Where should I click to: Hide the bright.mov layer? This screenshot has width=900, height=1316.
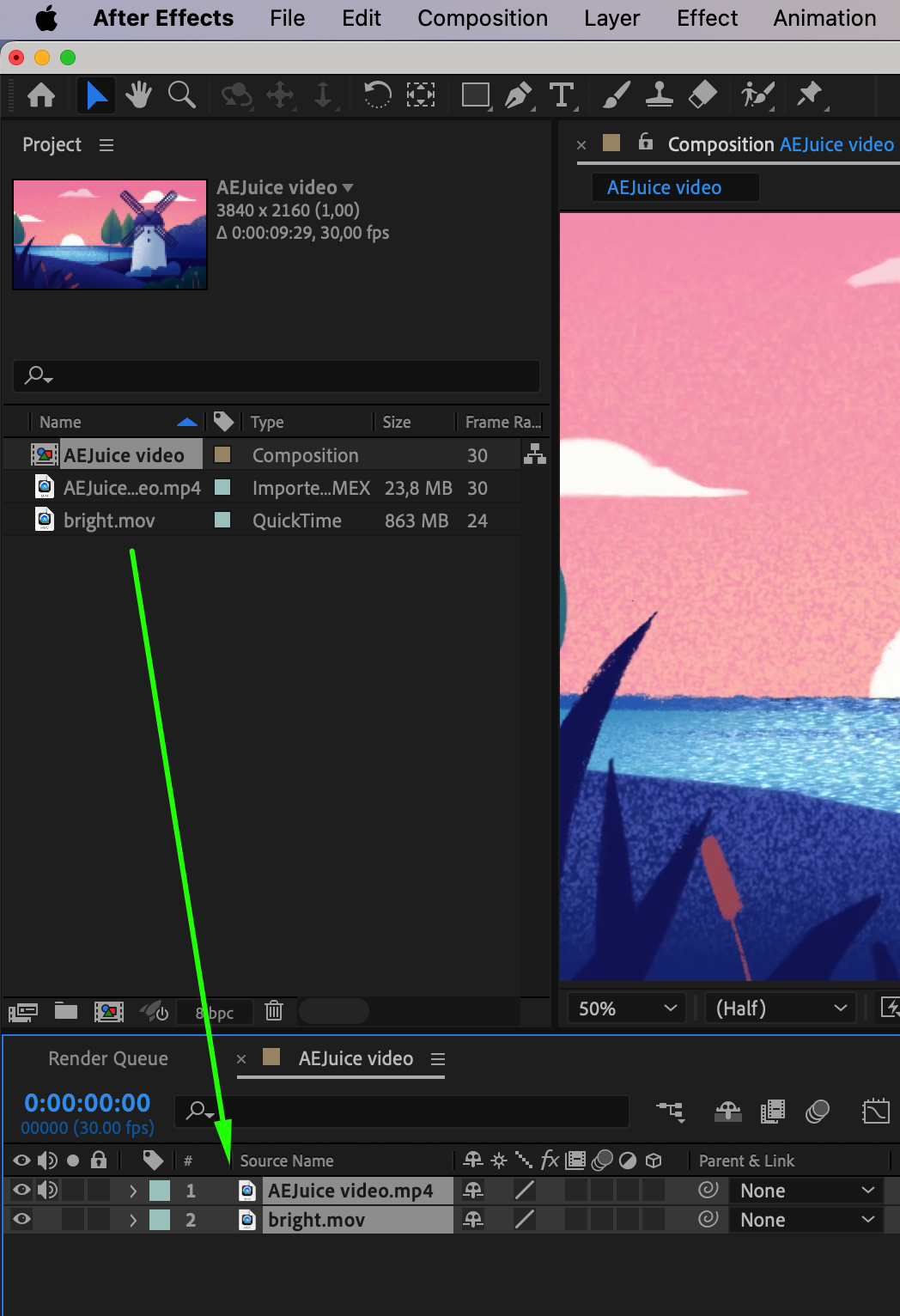coord(22,1219)
